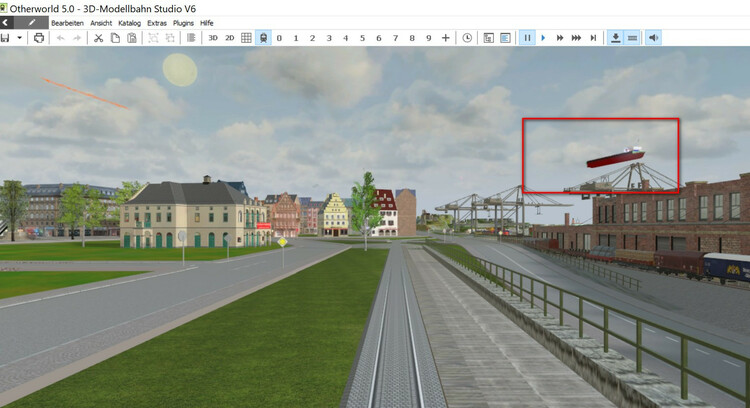This screenshot has width=750, height=408.
Task: Click the Copy icon
Action: 115,38
